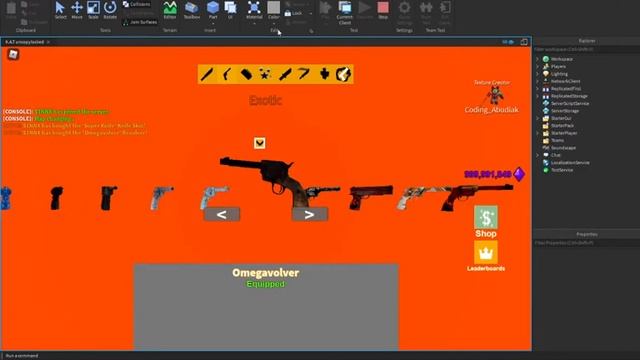This screenshot has width=640, height=360.
Task: Select the silver-blue revolver thumbnail
Action: coord(214,197)
